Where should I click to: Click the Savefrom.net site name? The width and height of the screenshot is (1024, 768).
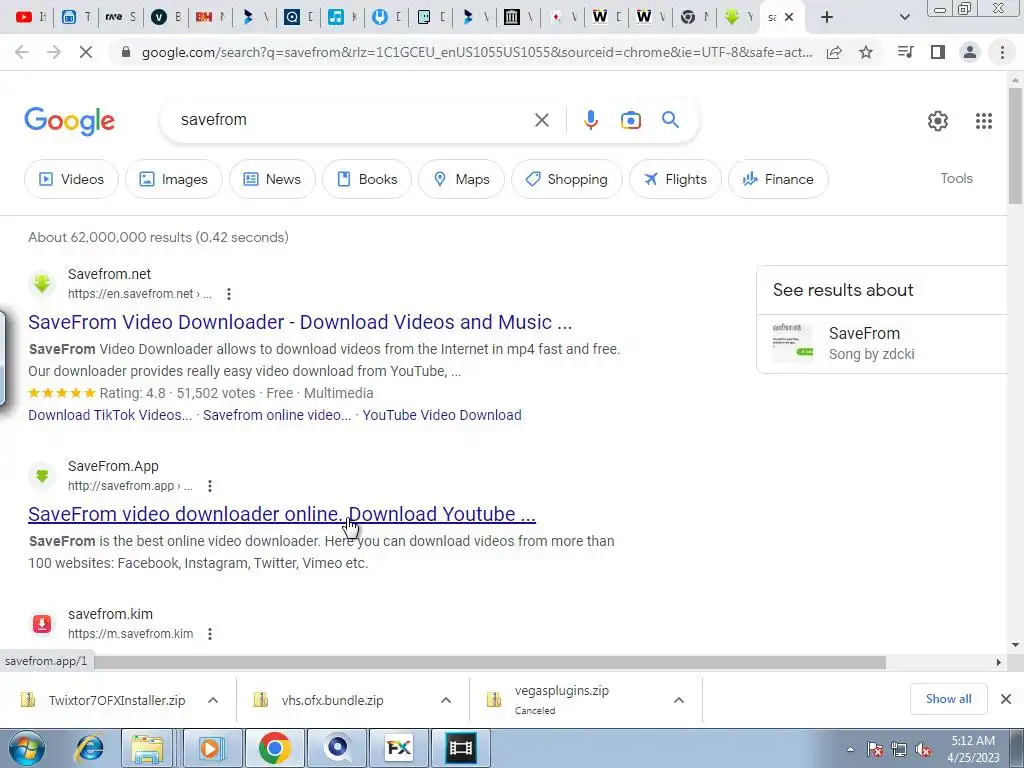coord(109,274)
